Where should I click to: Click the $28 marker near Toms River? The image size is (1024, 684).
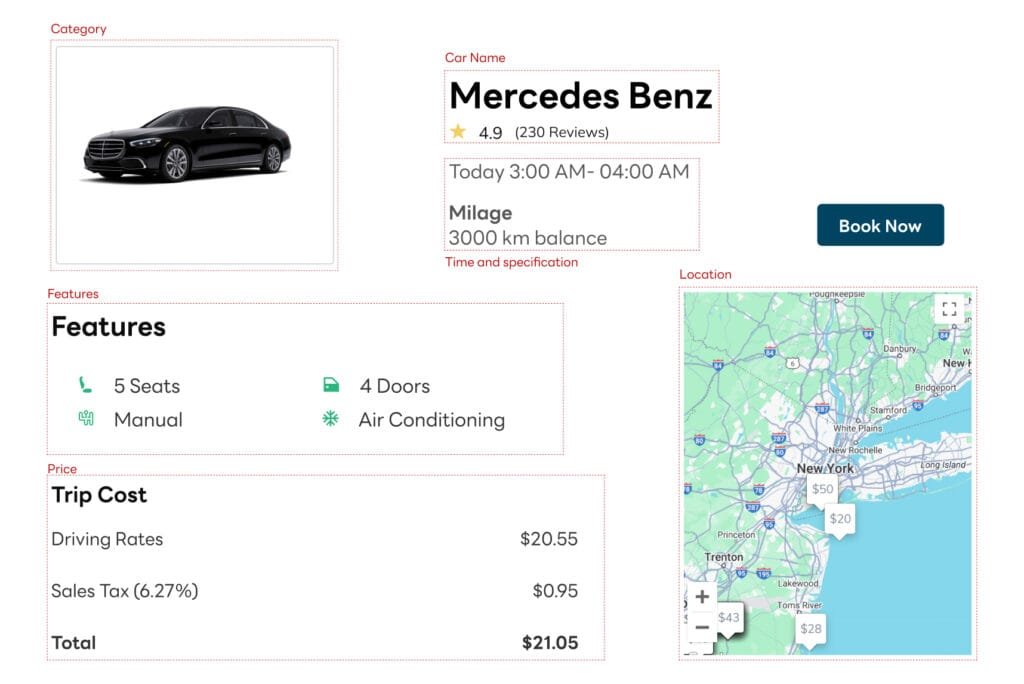(810, 628)
